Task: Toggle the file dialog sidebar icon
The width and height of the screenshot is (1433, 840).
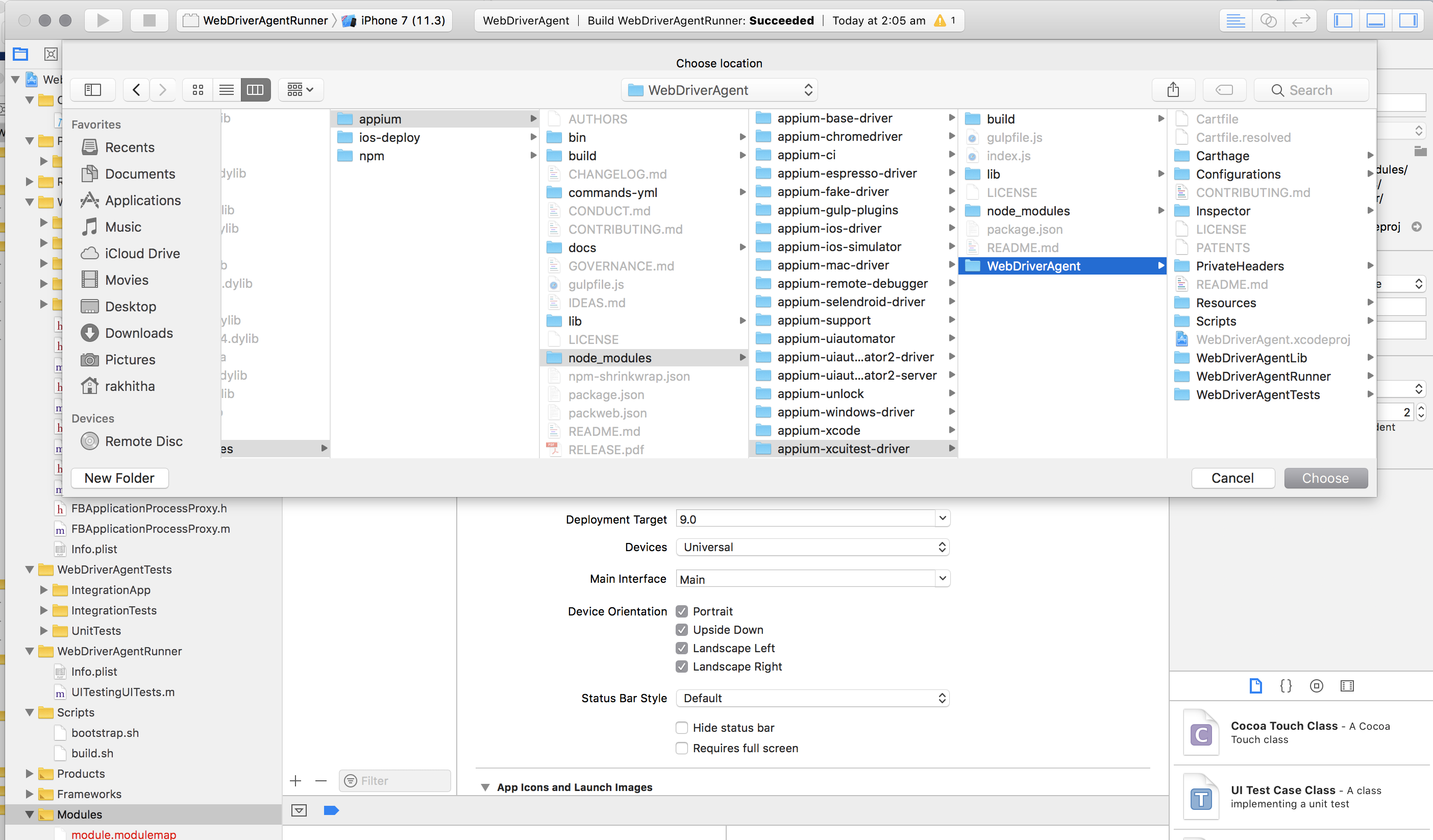Action: 93,90
